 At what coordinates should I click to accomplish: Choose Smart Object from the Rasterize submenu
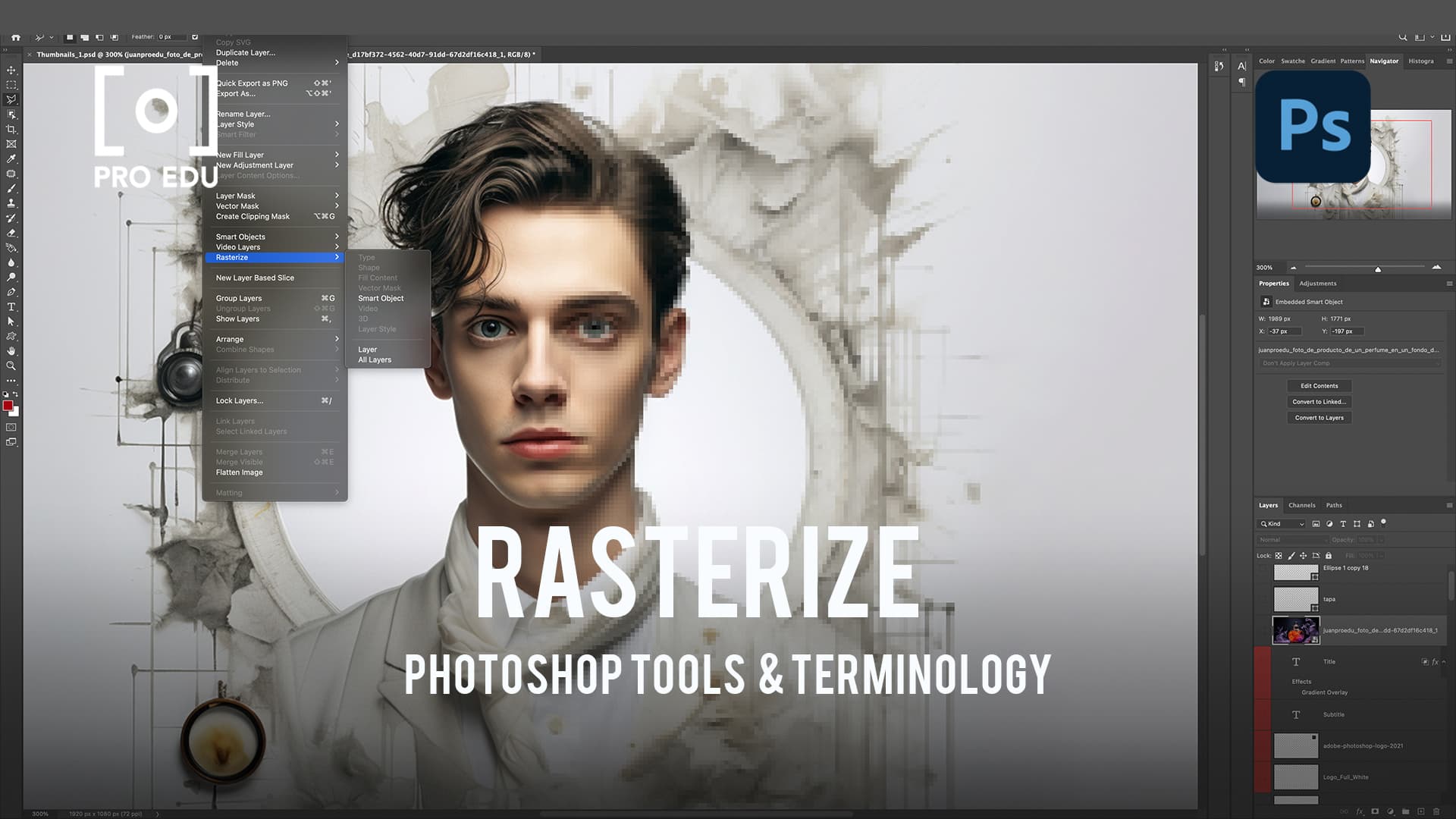381,298
